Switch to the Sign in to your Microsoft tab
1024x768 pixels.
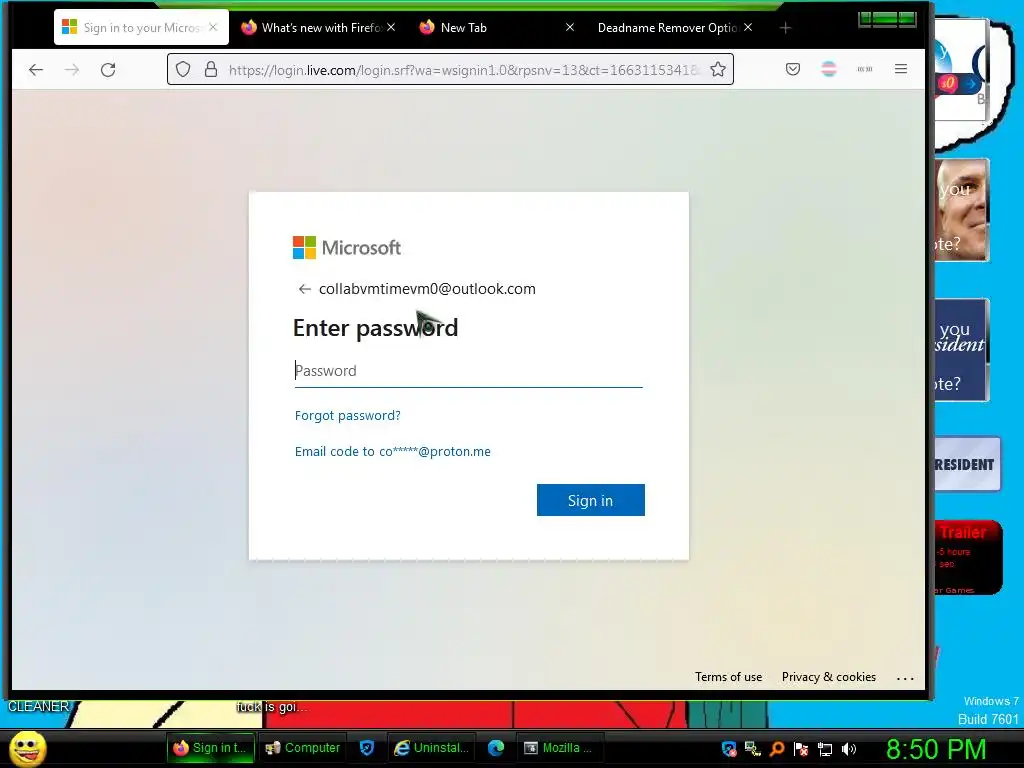(x=141, y=27)
